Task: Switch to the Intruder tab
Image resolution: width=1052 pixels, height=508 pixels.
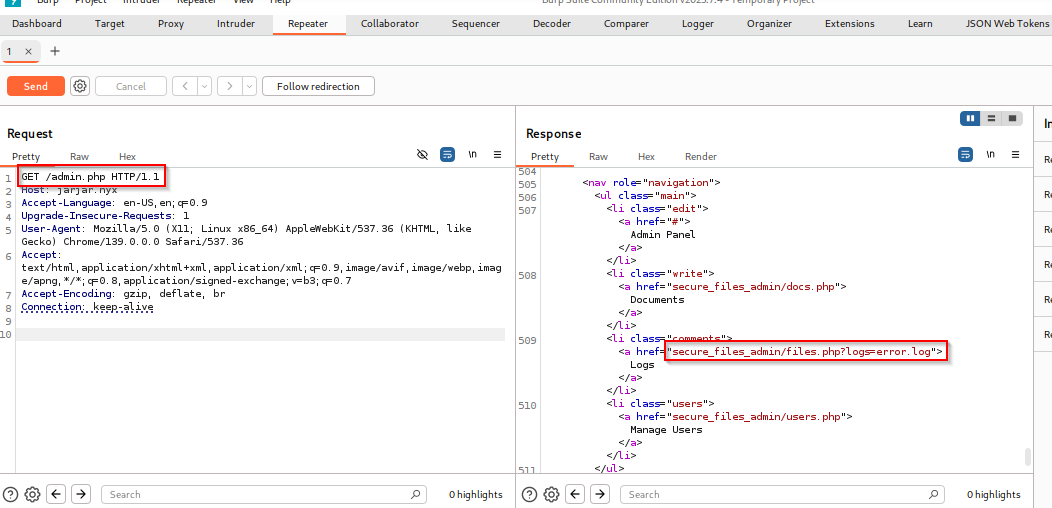Action: click(235, 23)
